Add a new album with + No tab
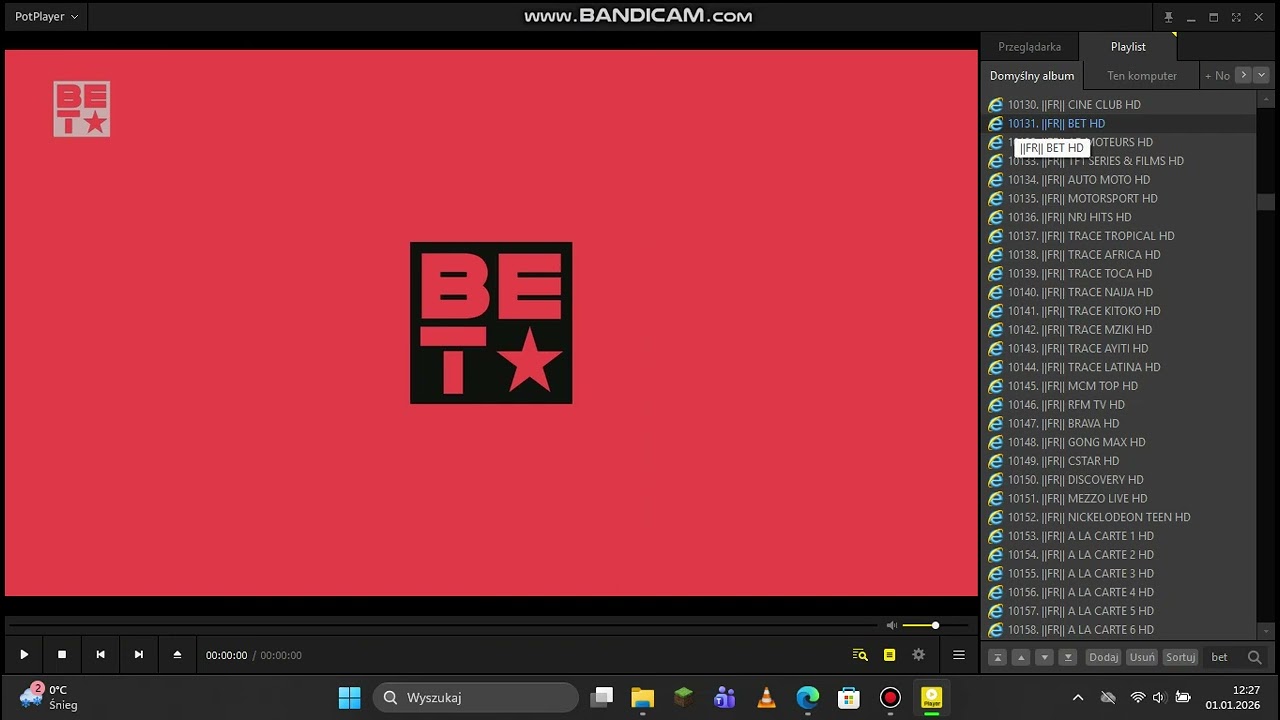Image resolution: width=1280 pixels, height=720 pixels. click(x=1217, y=75)
